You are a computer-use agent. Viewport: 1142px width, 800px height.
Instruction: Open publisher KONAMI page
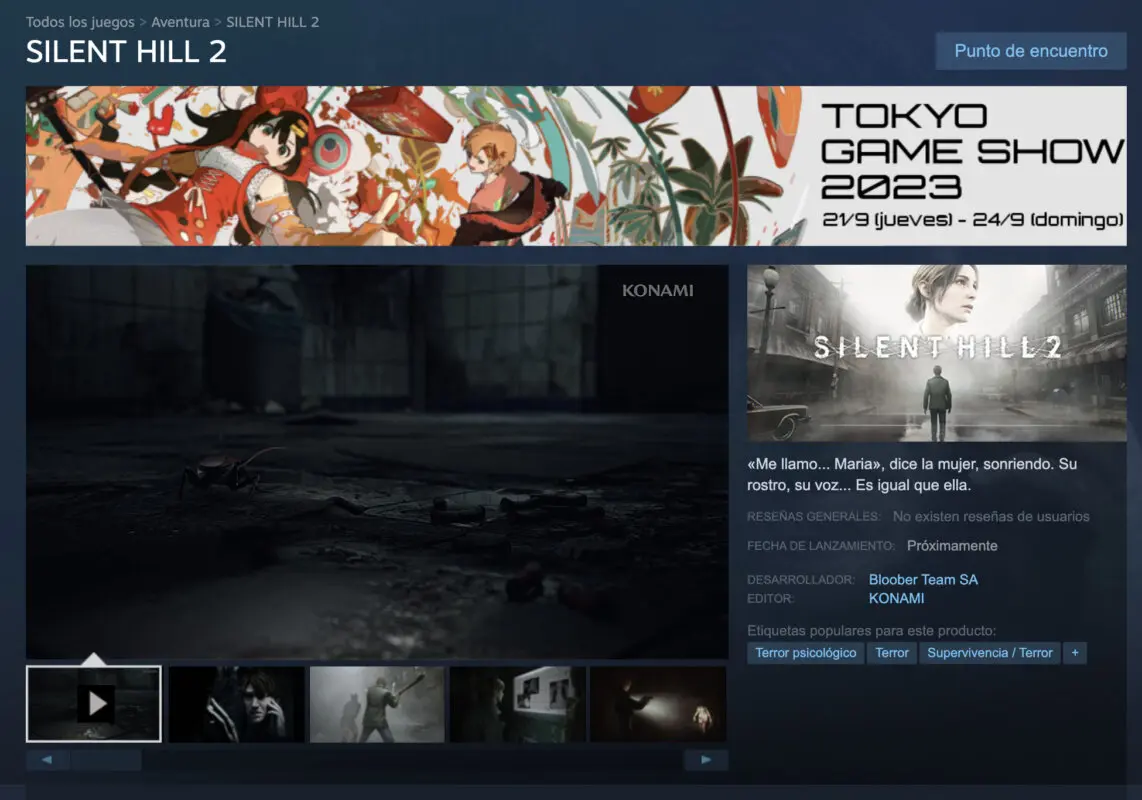[897, 598]
